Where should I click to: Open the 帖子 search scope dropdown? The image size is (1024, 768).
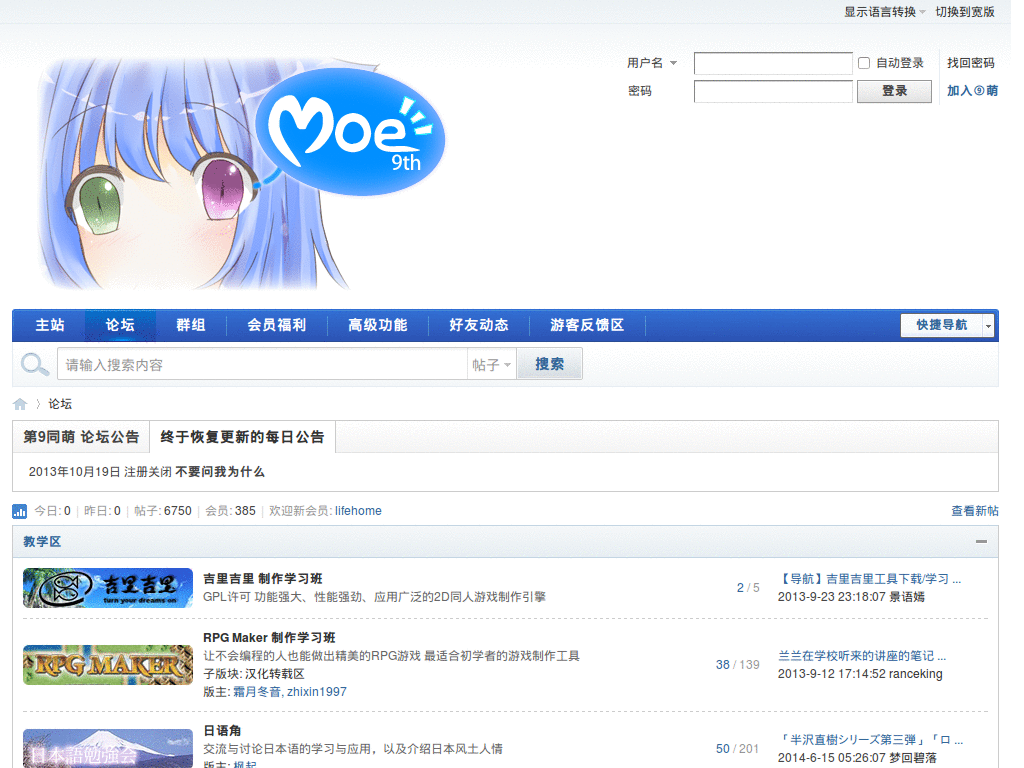click(491, 363)
